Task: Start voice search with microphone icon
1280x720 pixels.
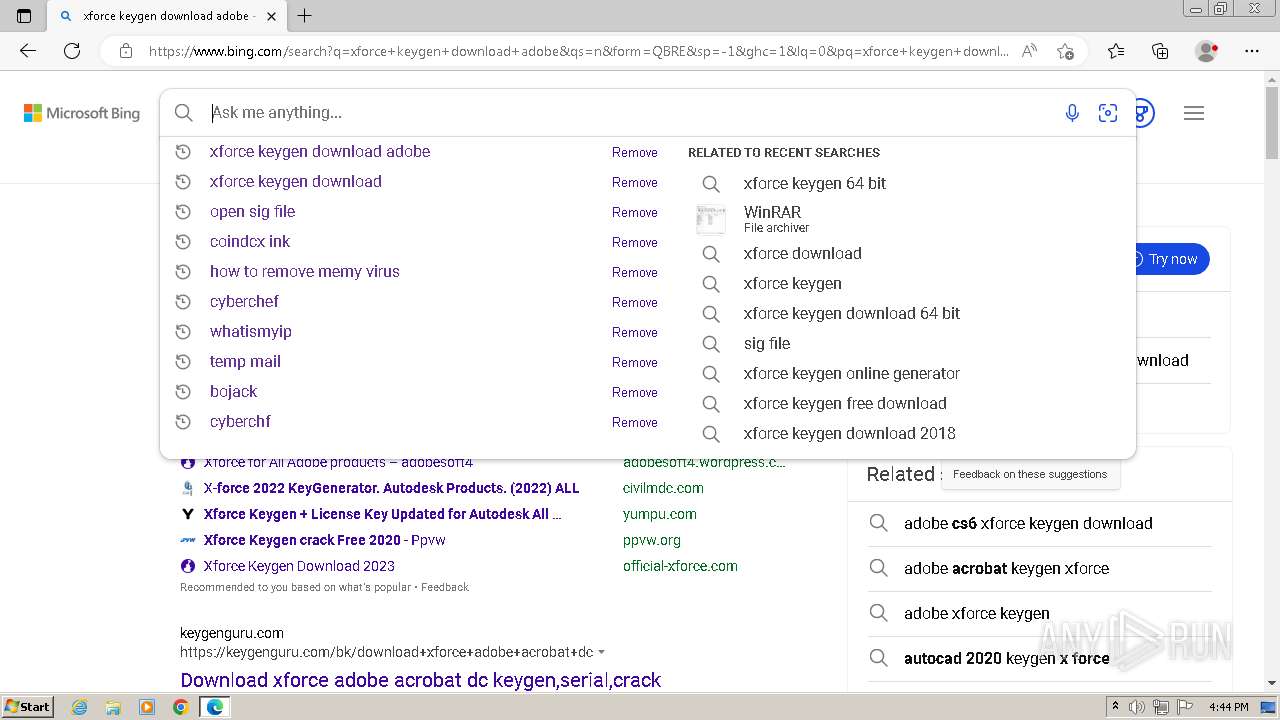Action: [x=1072, y=113]
